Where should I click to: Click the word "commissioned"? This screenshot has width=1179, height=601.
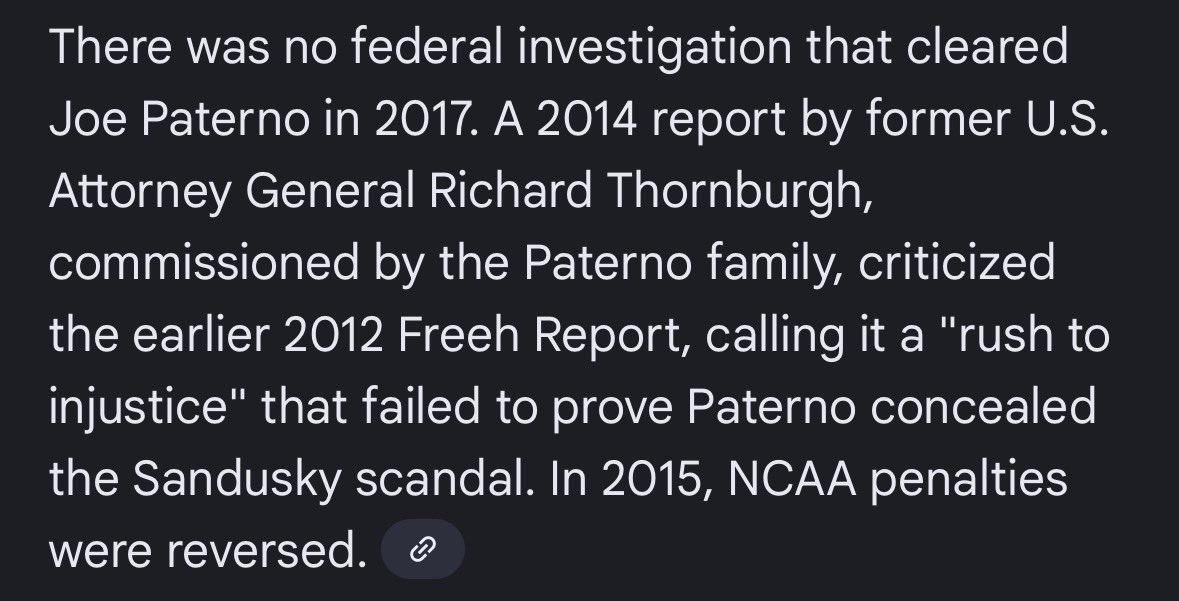204,263
